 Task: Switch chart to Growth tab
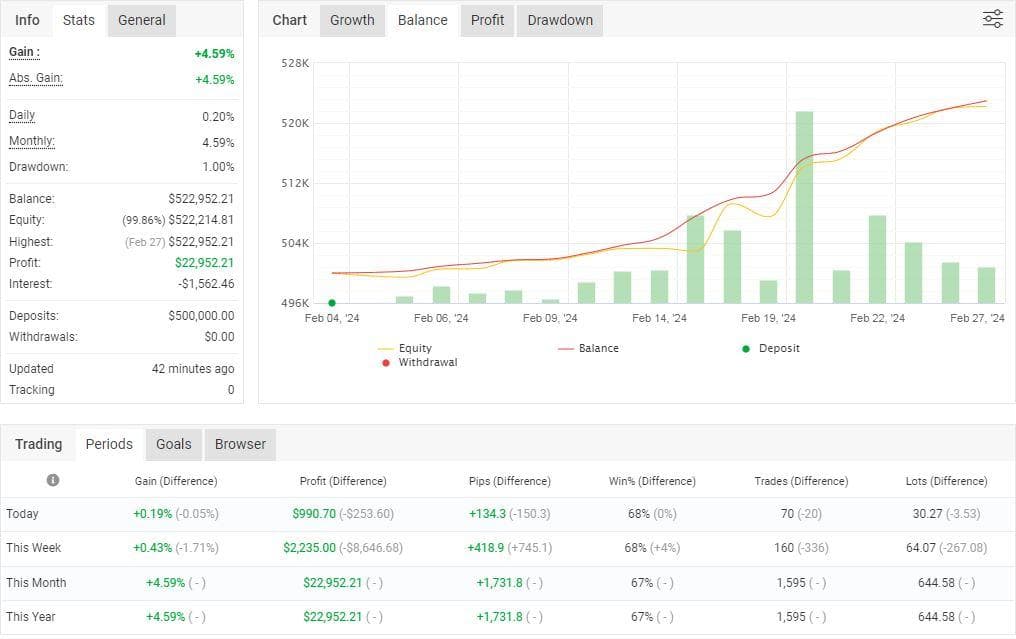(352, 20)
